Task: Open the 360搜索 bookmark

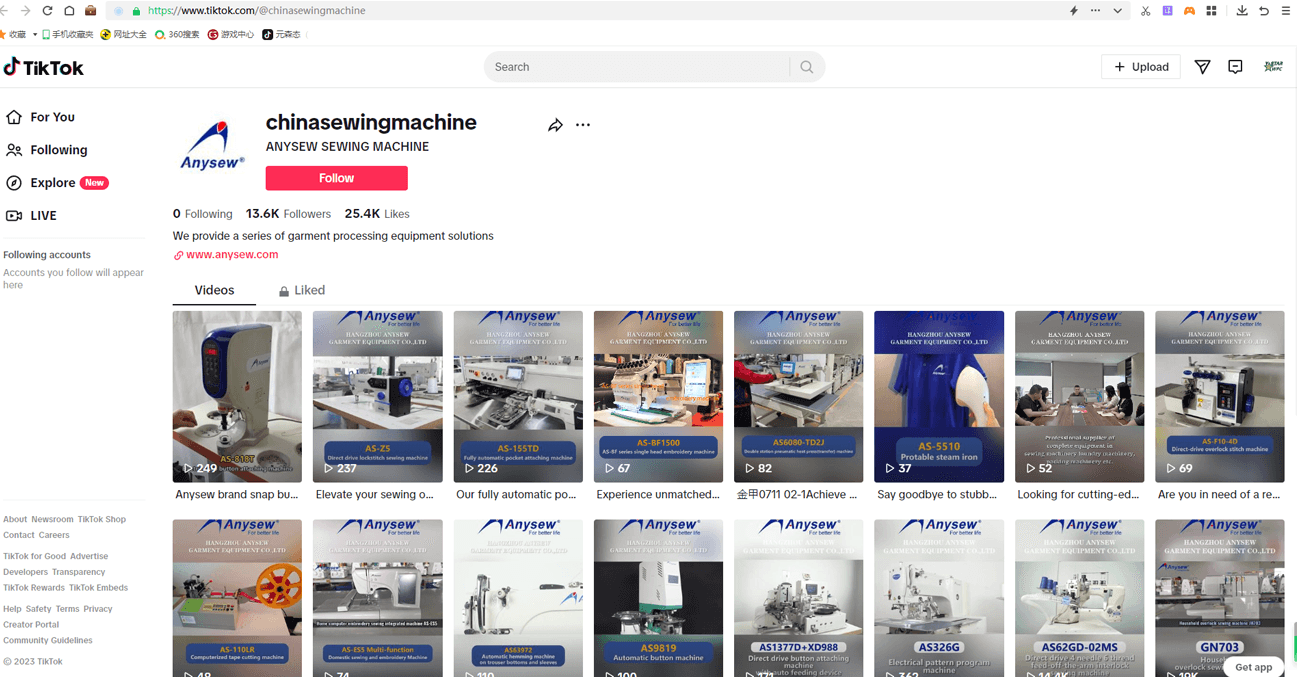Action: click(x=177, y=34)
